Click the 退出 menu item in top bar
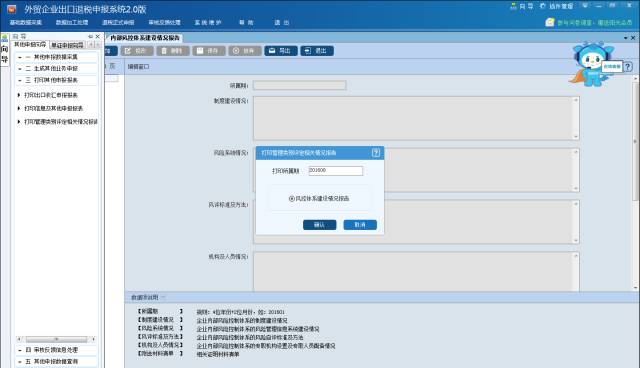Screen dimensions: 640x368 [x=282, y=22]
